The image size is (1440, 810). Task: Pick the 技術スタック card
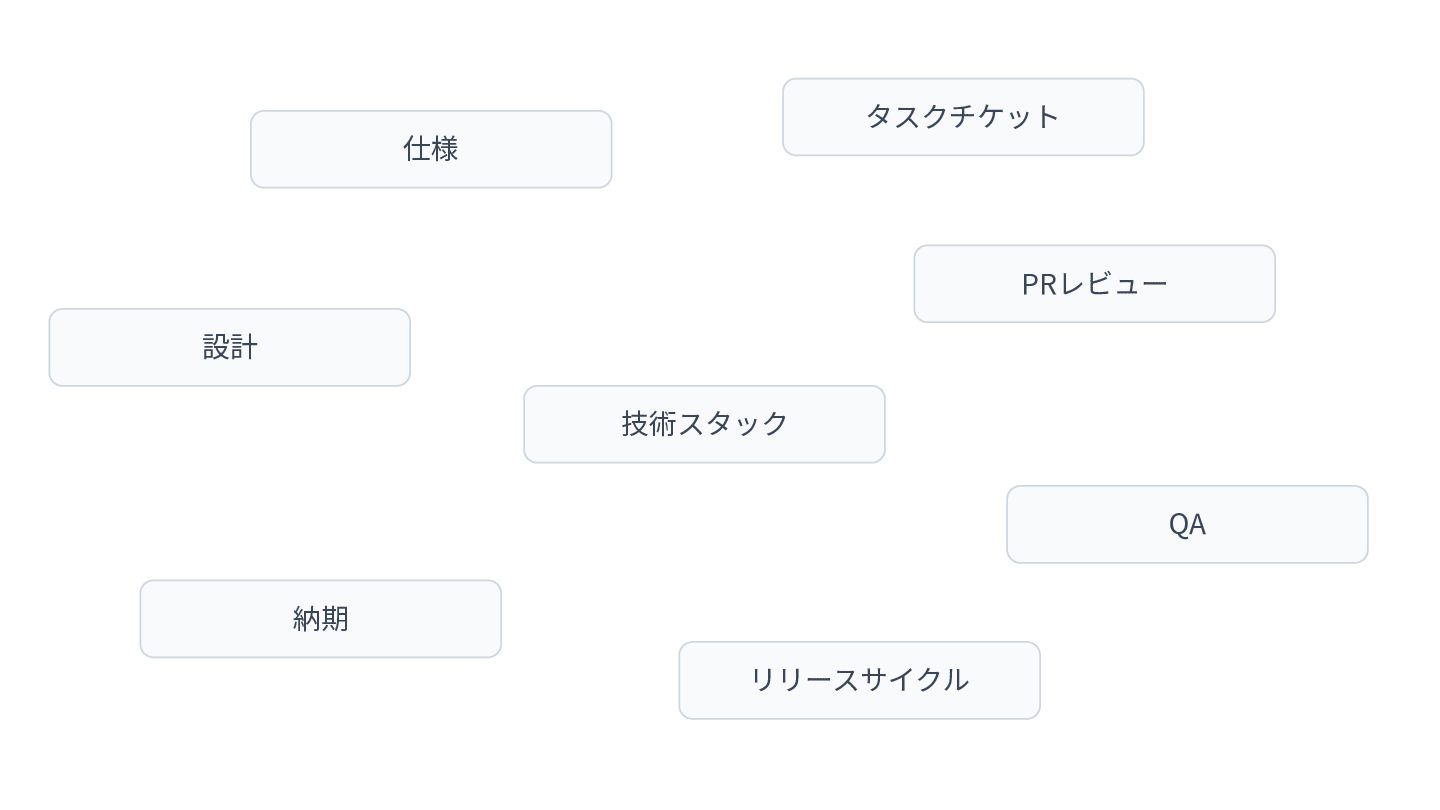click(x=705, y=424)
